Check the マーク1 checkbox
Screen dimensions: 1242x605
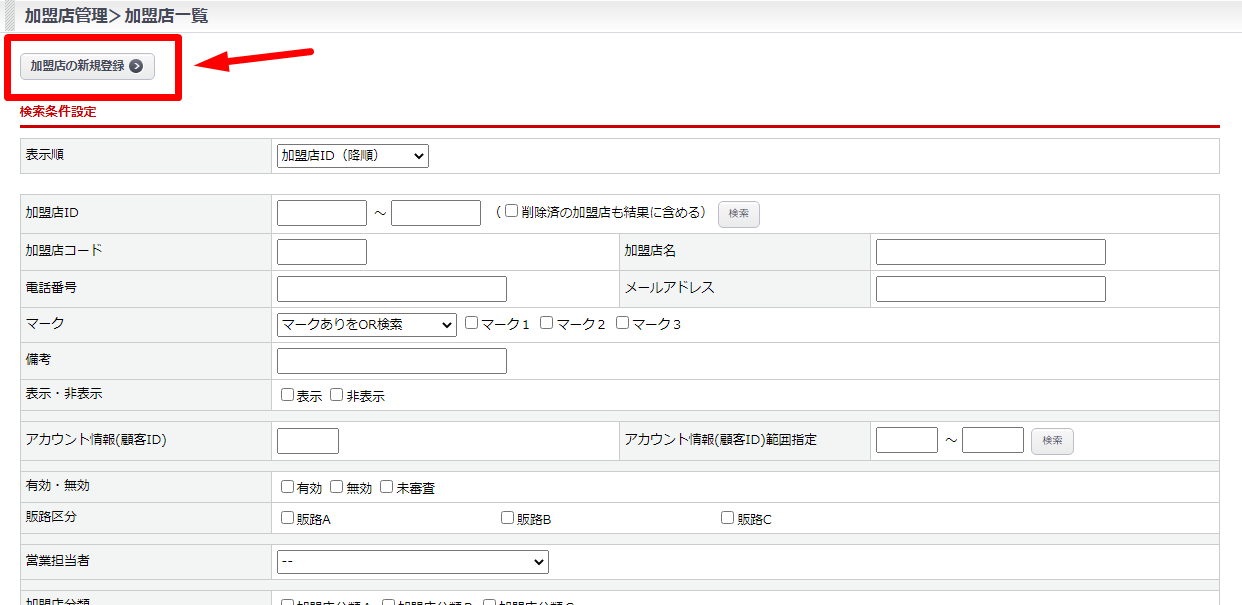point(472,323)
